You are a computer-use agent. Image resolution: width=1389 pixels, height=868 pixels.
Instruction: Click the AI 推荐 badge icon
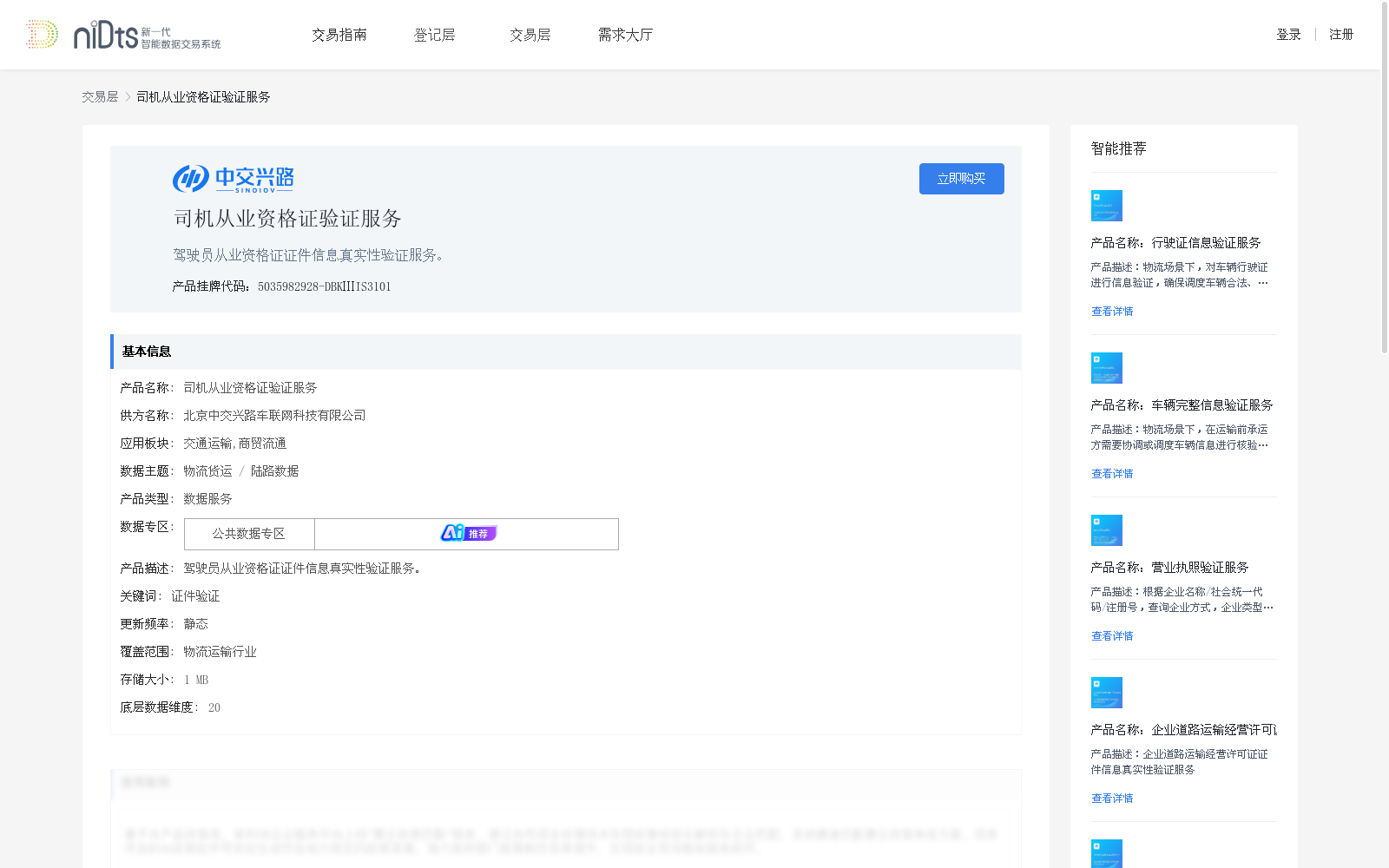469,533
